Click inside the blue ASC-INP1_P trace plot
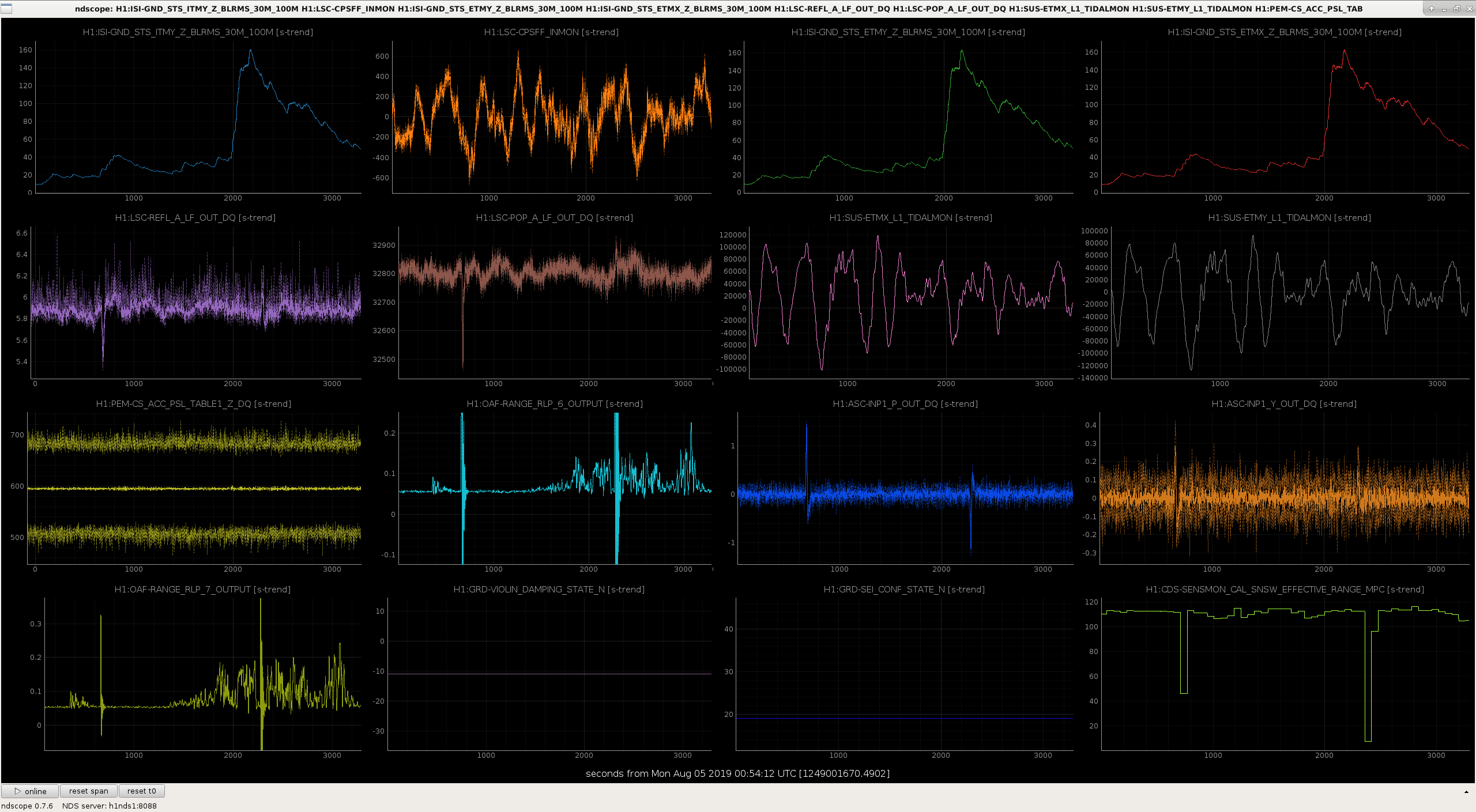Screen dimensions: 1476x812 [905, 488]
